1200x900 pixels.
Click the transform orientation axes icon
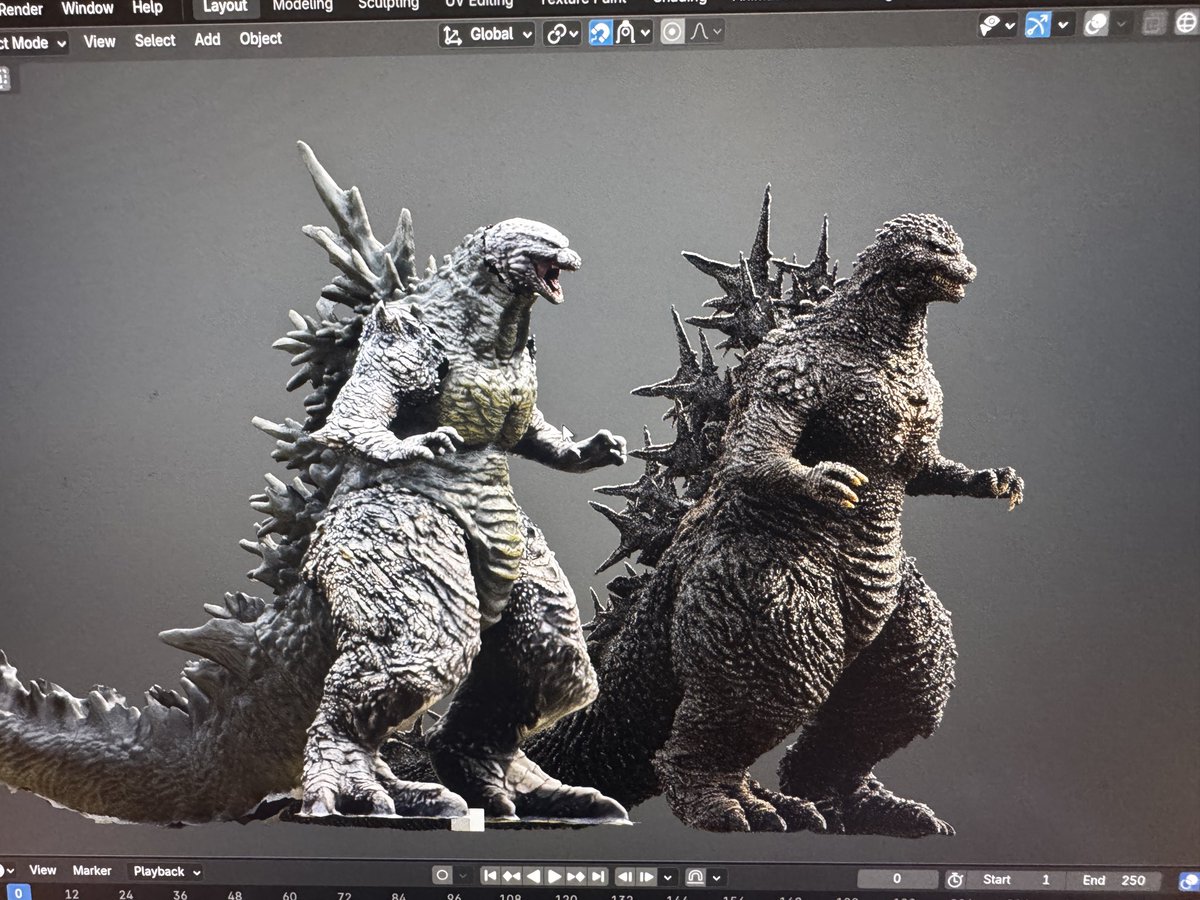pyautogui.click(x=453, y=34)
